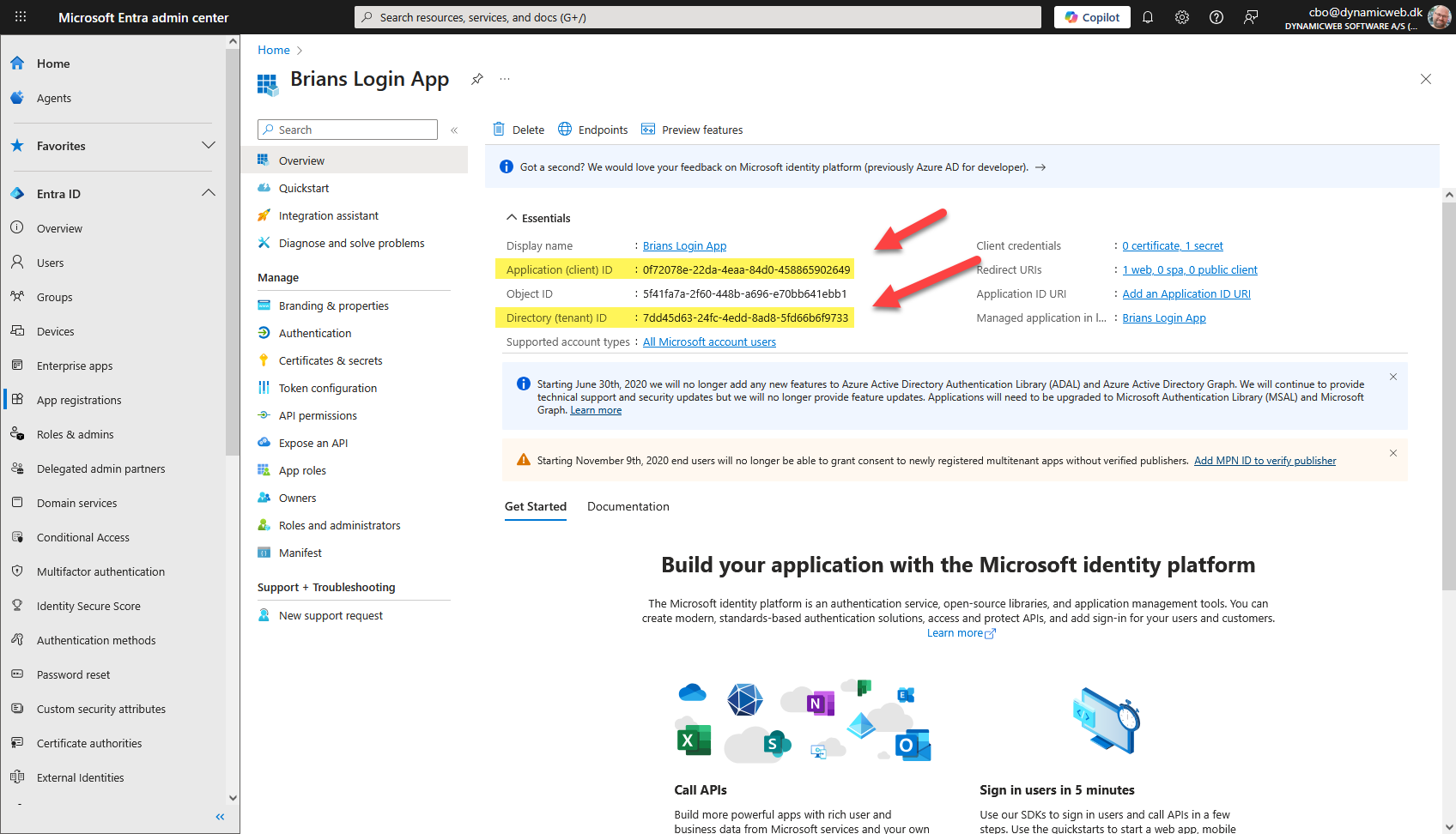Open the All Microsoft account users link
The width and height of the screenshot is (1456, 834).
(709, 341)
